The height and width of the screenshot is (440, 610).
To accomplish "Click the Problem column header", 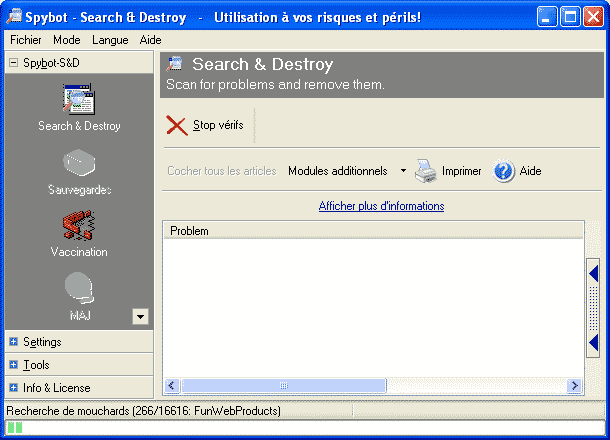I will point(373,231).
